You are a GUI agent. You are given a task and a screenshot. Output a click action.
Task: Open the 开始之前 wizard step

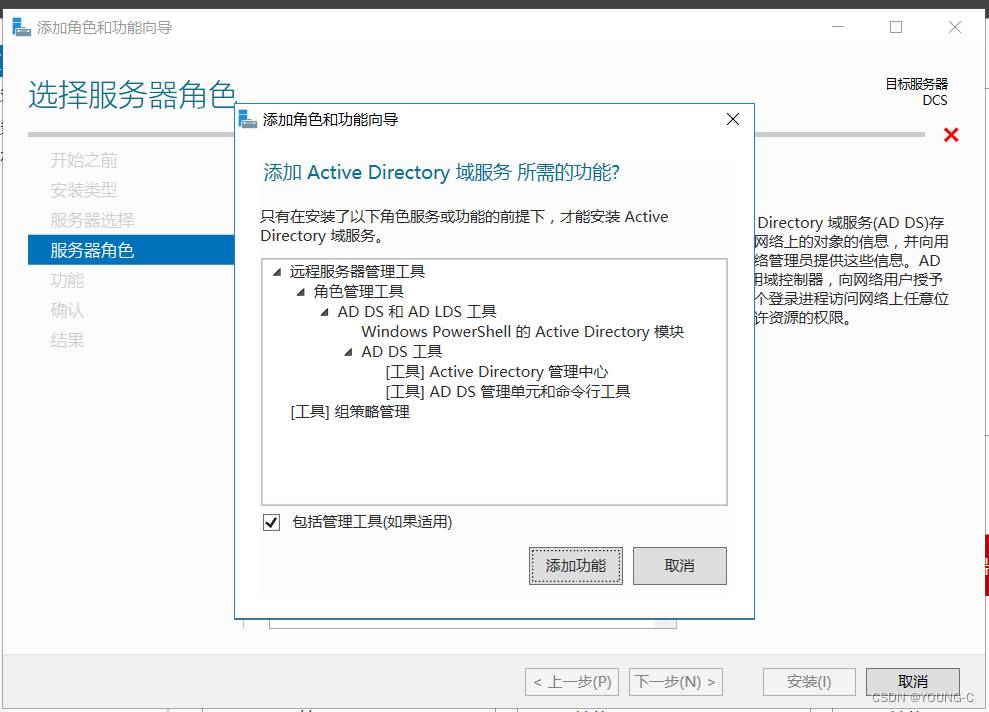point(84,160)
